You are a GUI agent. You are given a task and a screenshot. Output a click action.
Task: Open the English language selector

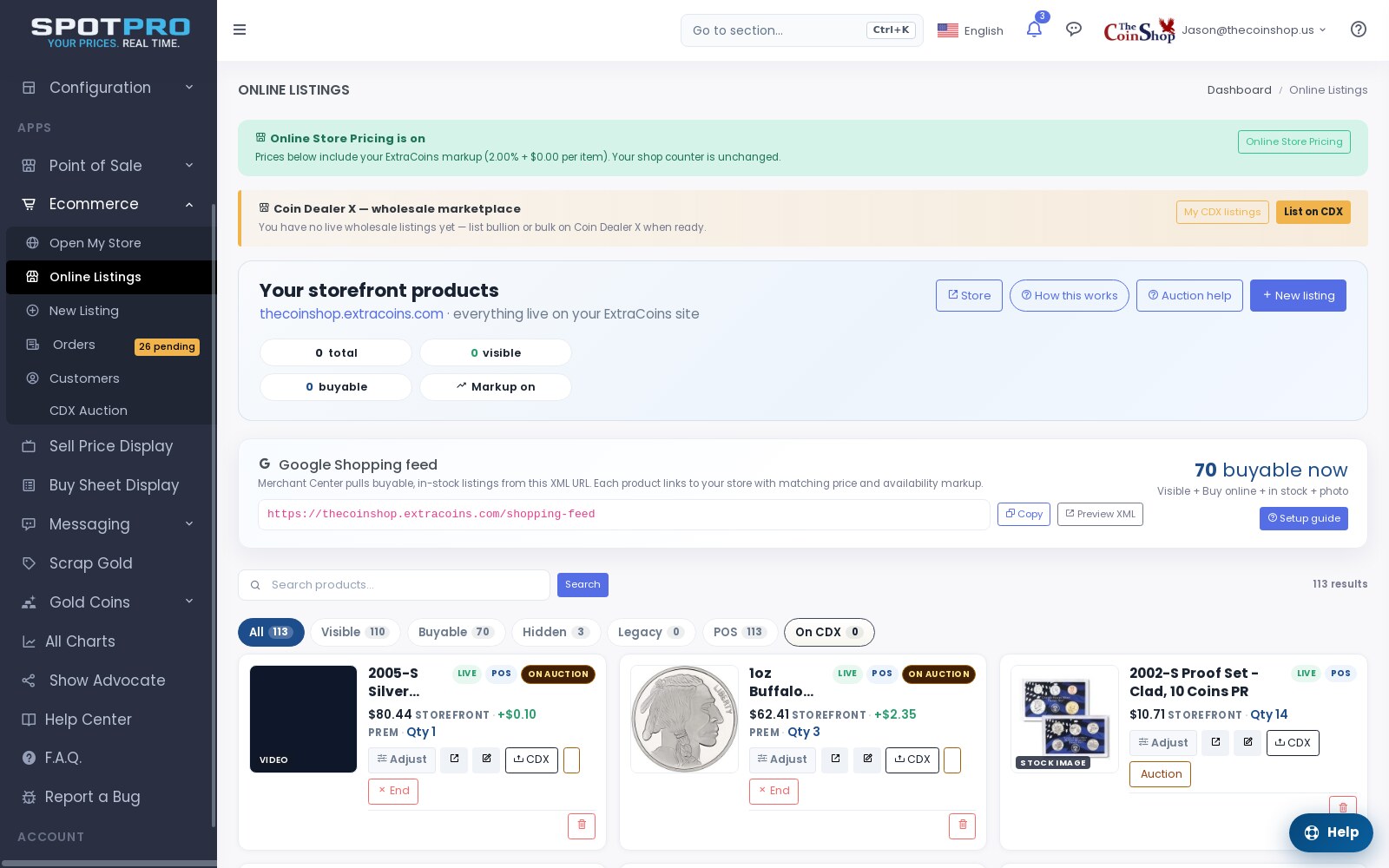pos(971,30)
